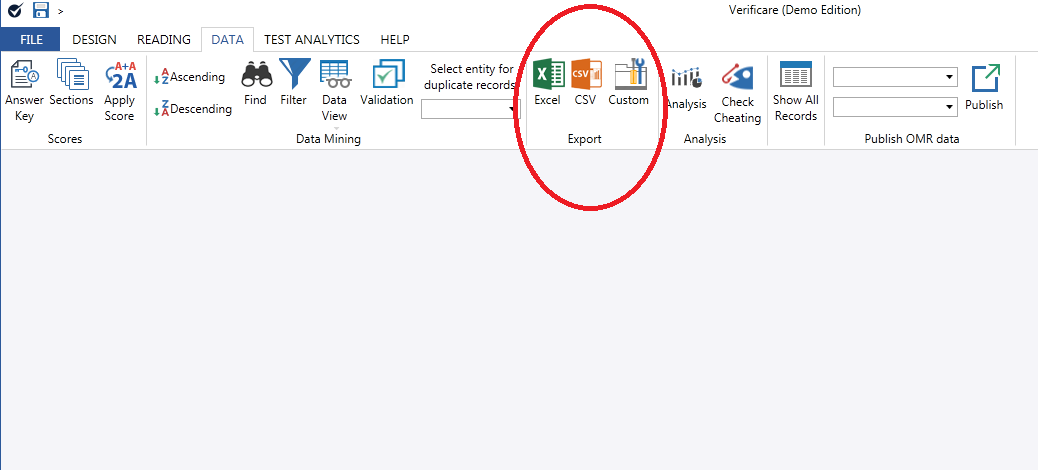The height and width of the screenshot is (470, 1038).
Task: Expand the quick access toolbar arrow
Action: (61, 11)
